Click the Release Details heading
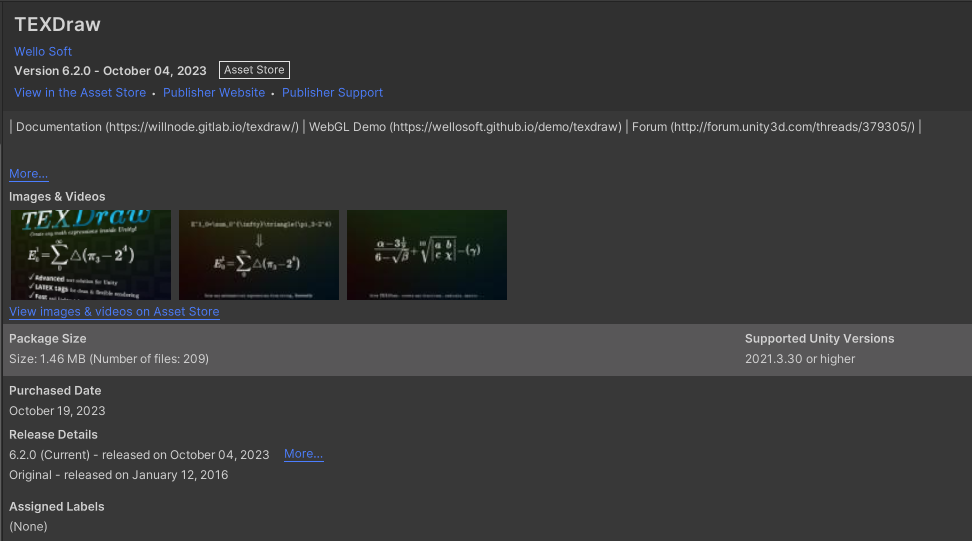This screenshot has width=972, height=541. tap(53, 434)
